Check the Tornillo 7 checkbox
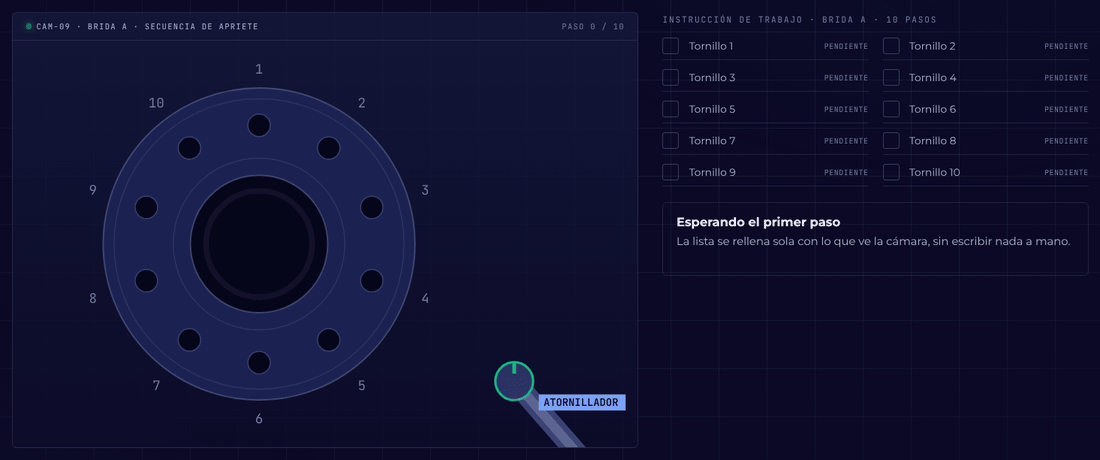The height and width of the screenshot is (460, 1100). pos(671,141)
